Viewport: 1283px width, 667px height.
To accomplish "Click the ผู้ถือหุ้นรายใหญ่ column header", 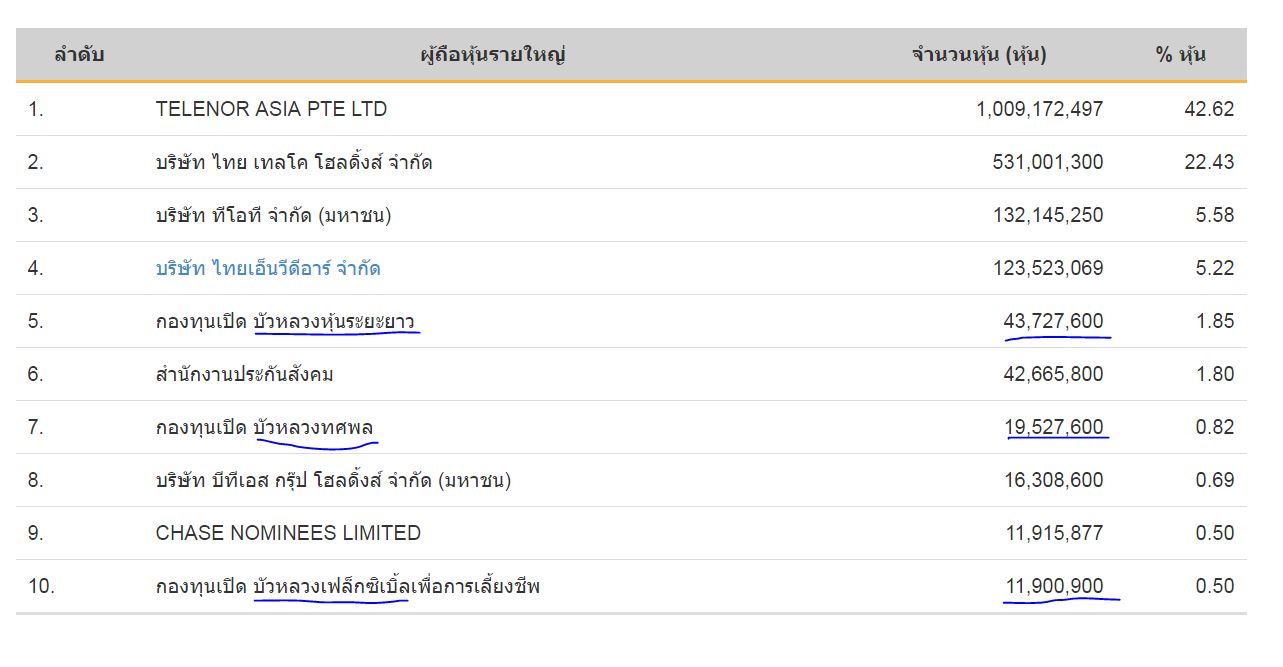I will [493, 55].
